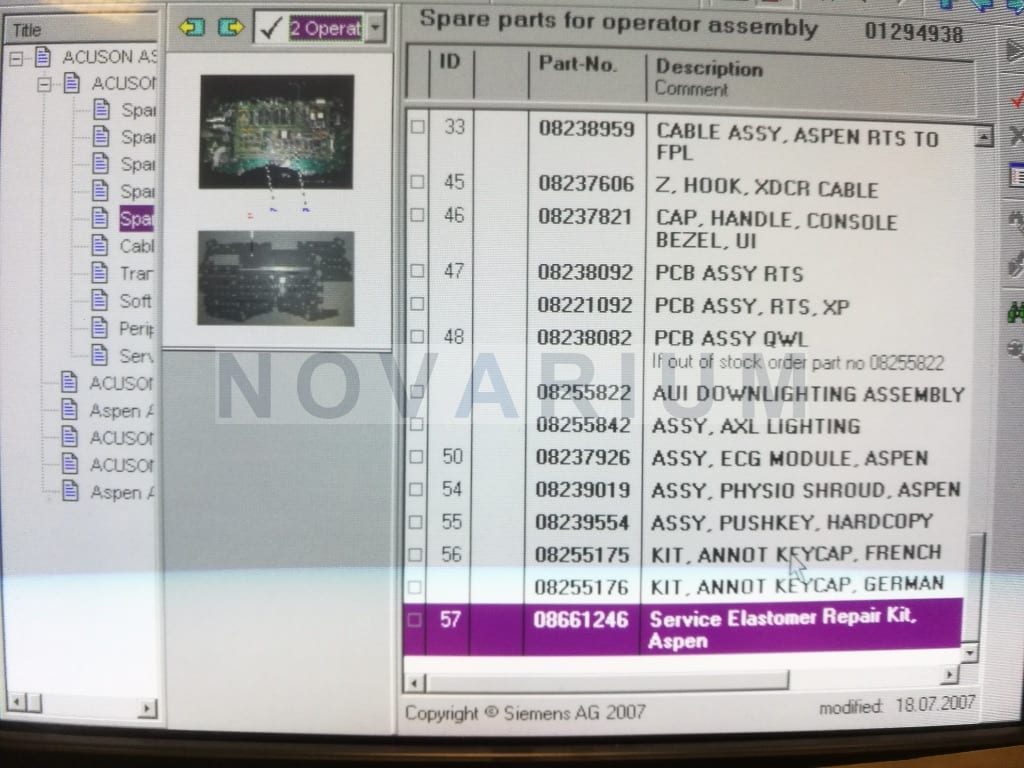This screenshot has height=768, width=1024.
Task: Tick checkbox for part 08255842
Action: tap(416, 424)
